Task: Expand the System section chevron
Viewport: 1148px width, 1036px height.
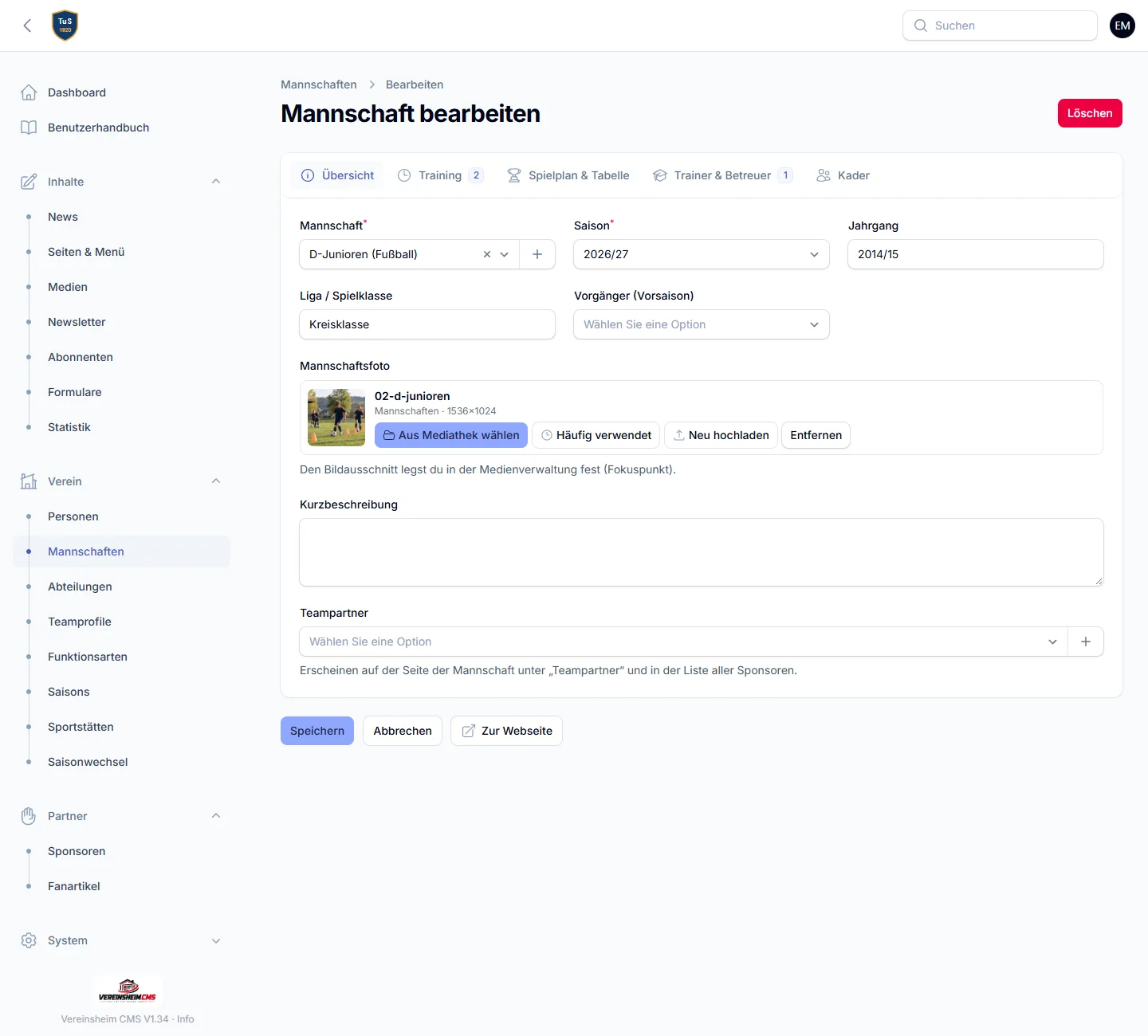Action: (216, 940)
